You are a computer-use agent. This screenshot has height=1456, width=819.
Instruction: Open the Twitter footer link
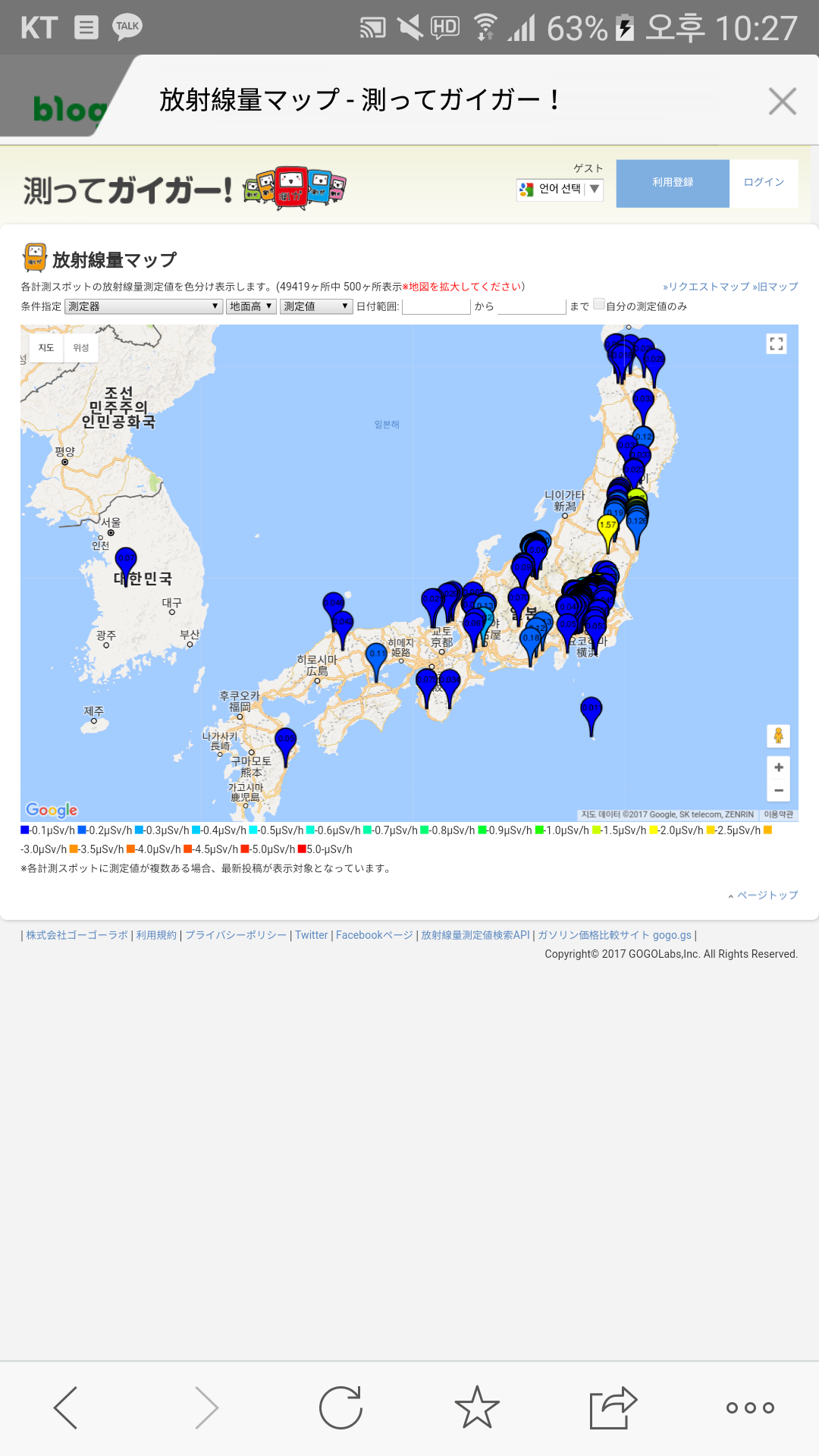click(312, 935)
